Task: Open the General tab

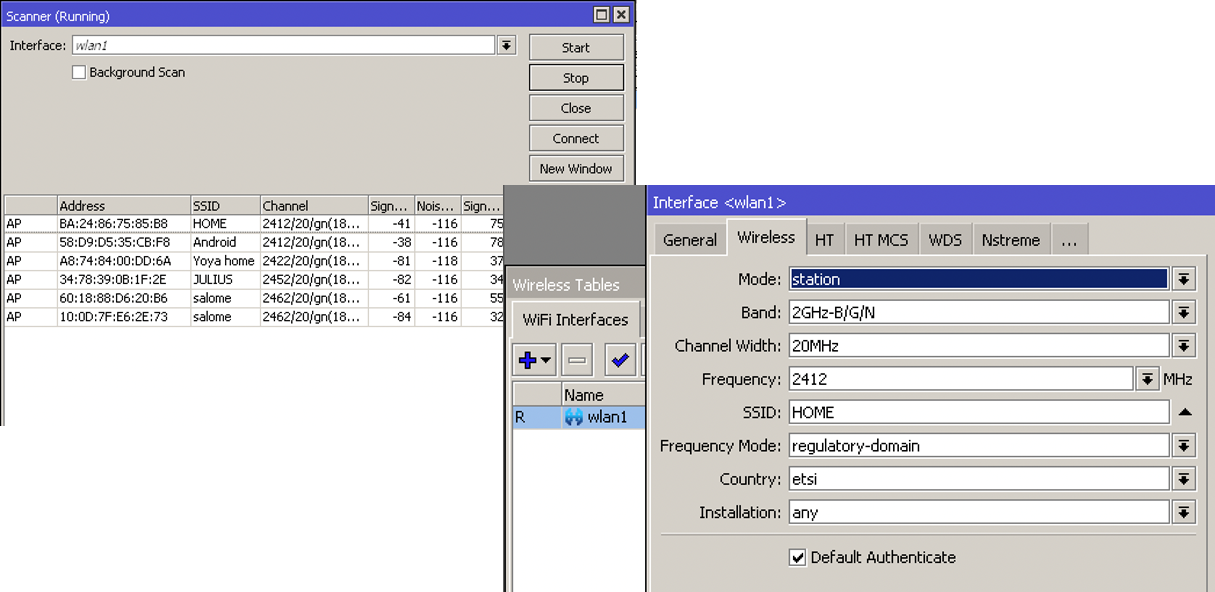Action: (689, 240)
